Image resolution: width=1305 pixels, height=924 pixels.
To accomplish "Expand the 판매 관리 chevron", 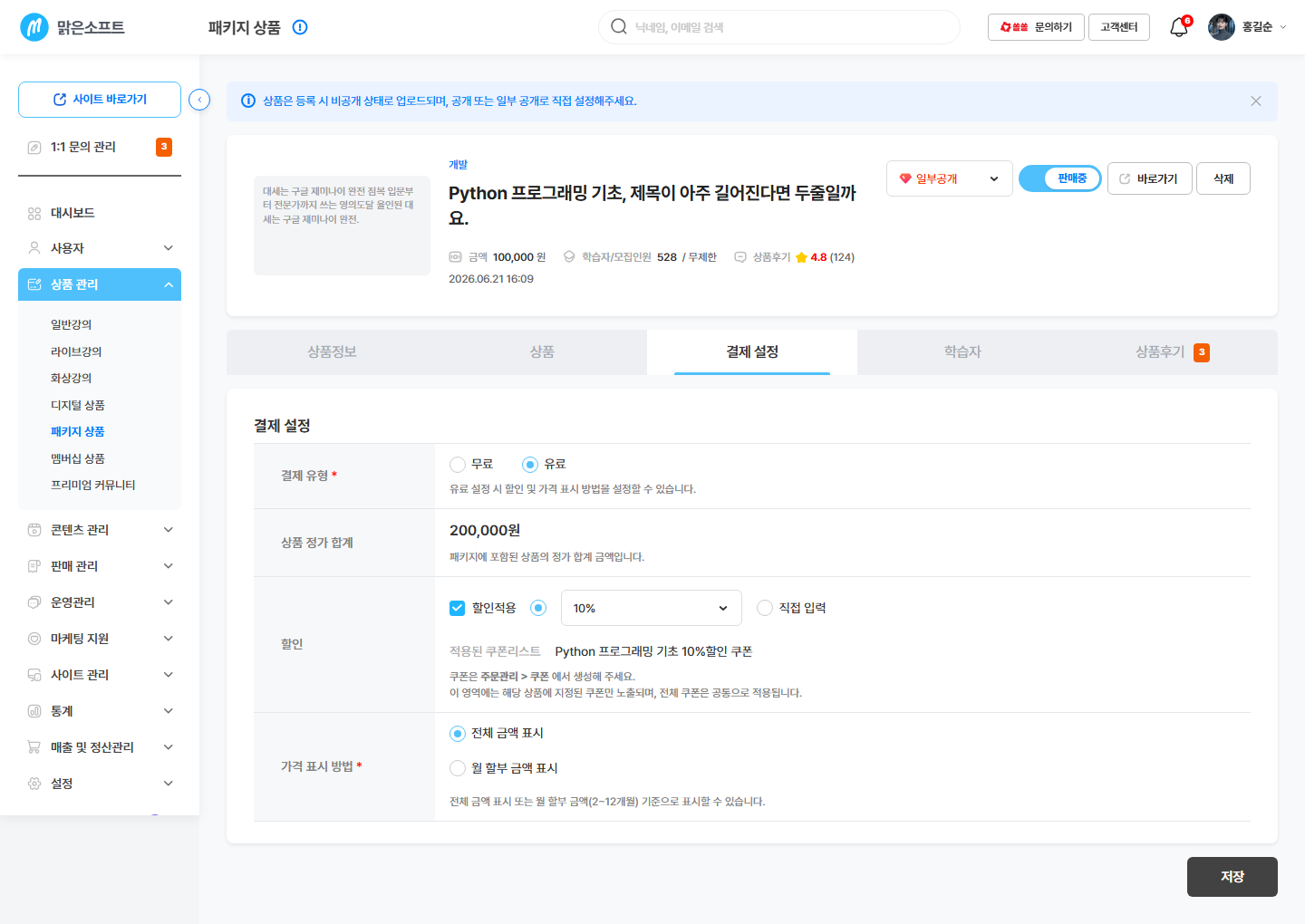I will pos(169,566).
